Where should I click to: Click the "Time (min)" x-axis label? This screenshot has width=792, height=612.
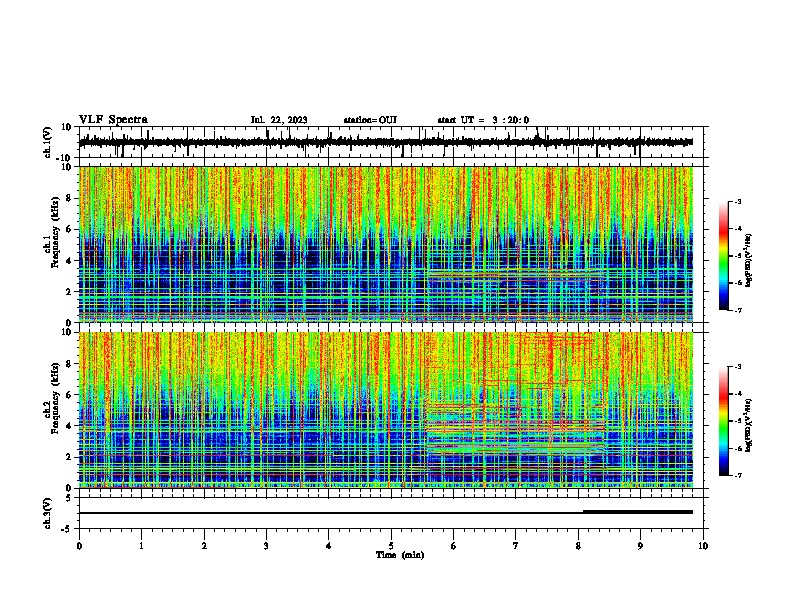[400, 555]
